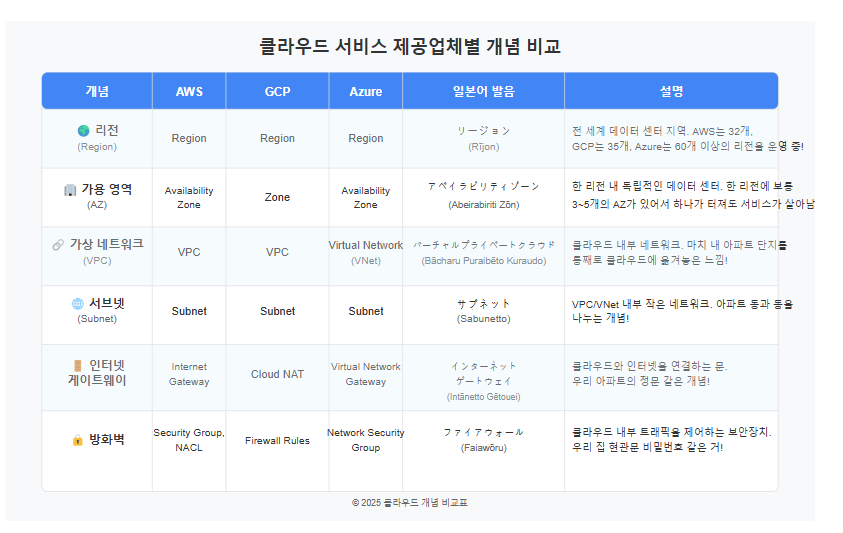The height and width of the screenshot is (533, 843).
Task: Click the 가용 영역 concept label
Action: pos(106,189)
